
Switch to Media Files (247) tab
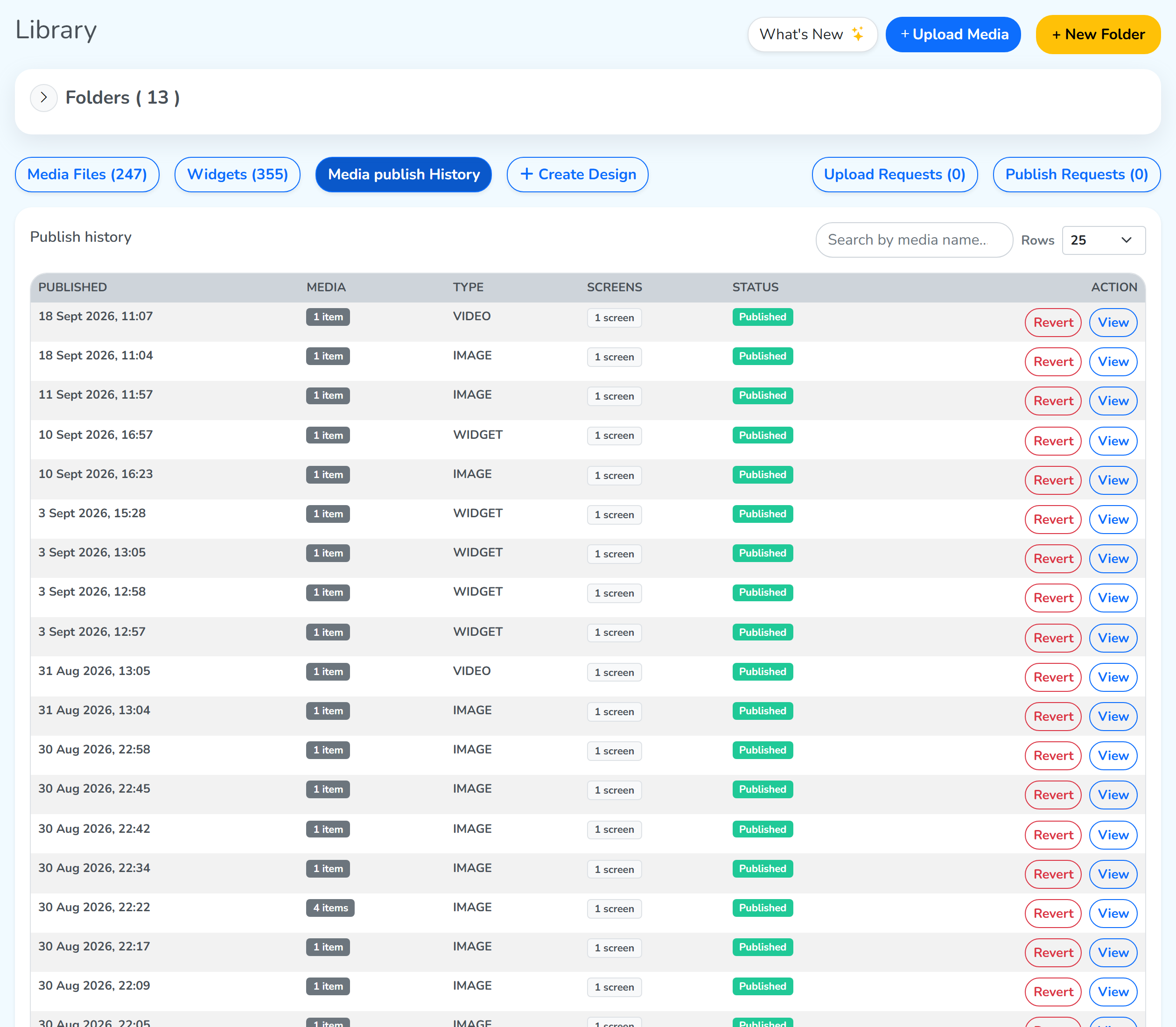pyautogui.click(x=87, y=174)
